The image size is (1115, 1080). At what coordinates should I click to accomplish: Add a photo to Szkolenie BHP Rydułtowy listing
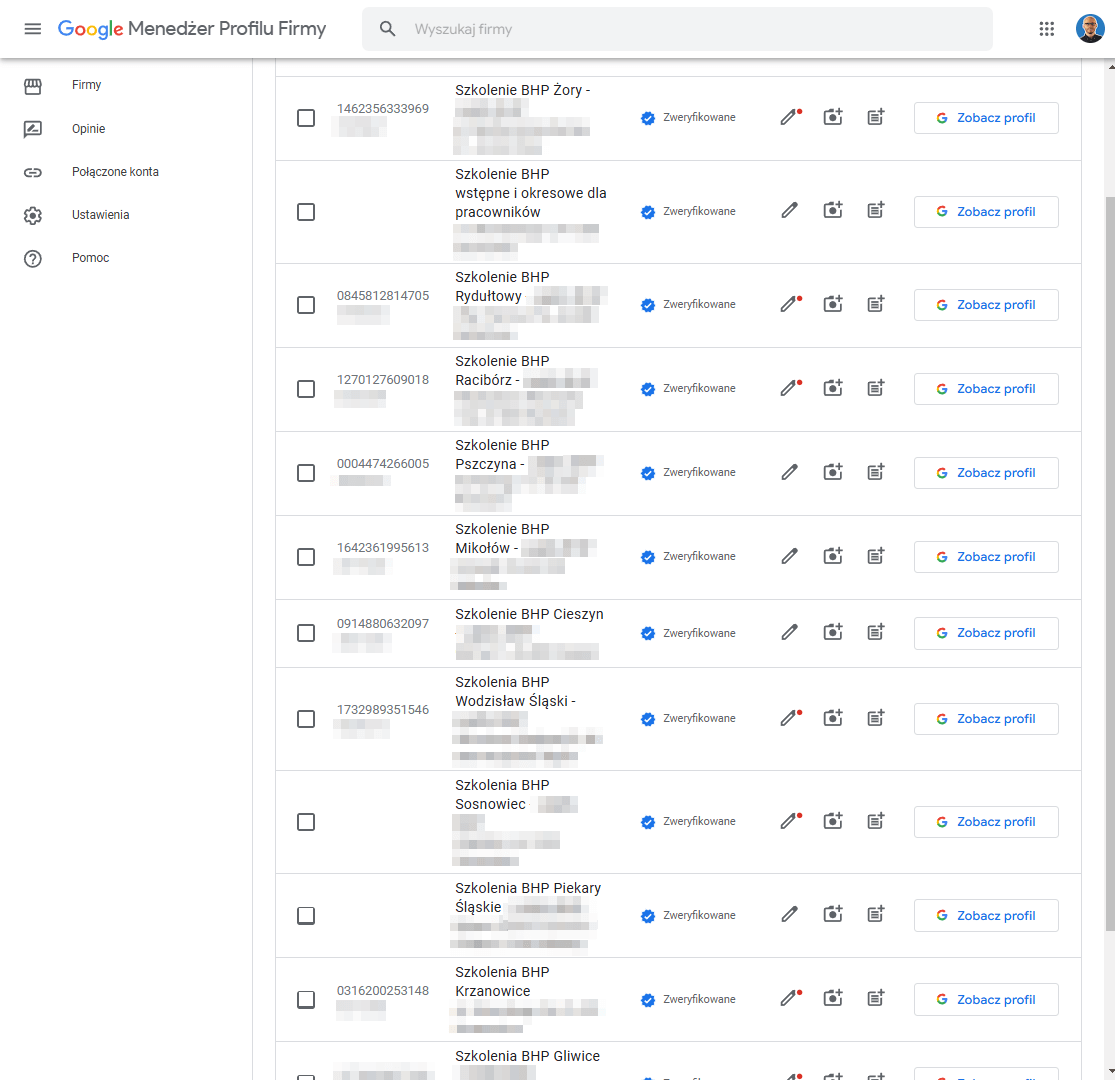(832, 303)
